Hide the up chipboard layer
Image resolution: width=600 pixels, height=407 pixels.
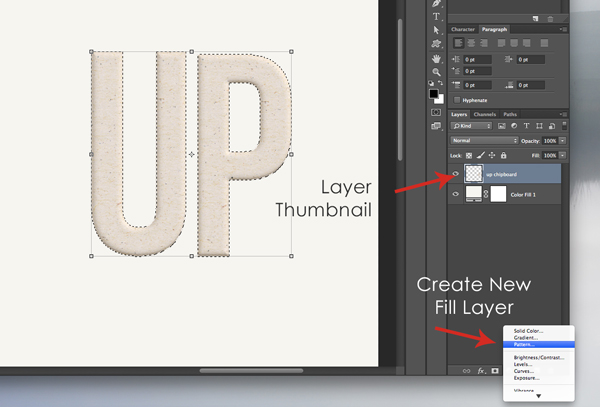coord(456,174)
